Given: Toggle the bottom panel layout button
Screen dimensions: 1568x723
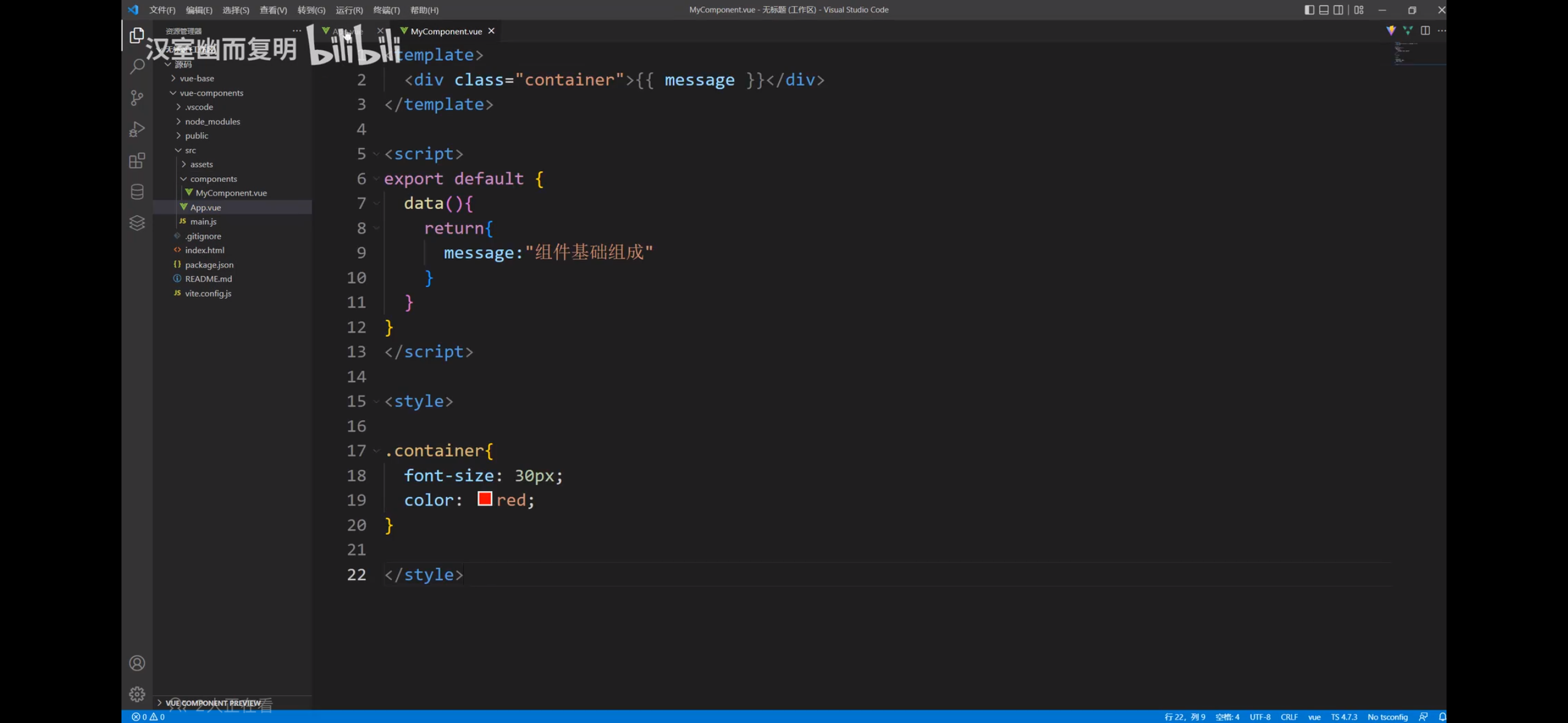Looking at the screenshot, I should pyautogui.click(x=1323, y=10).
